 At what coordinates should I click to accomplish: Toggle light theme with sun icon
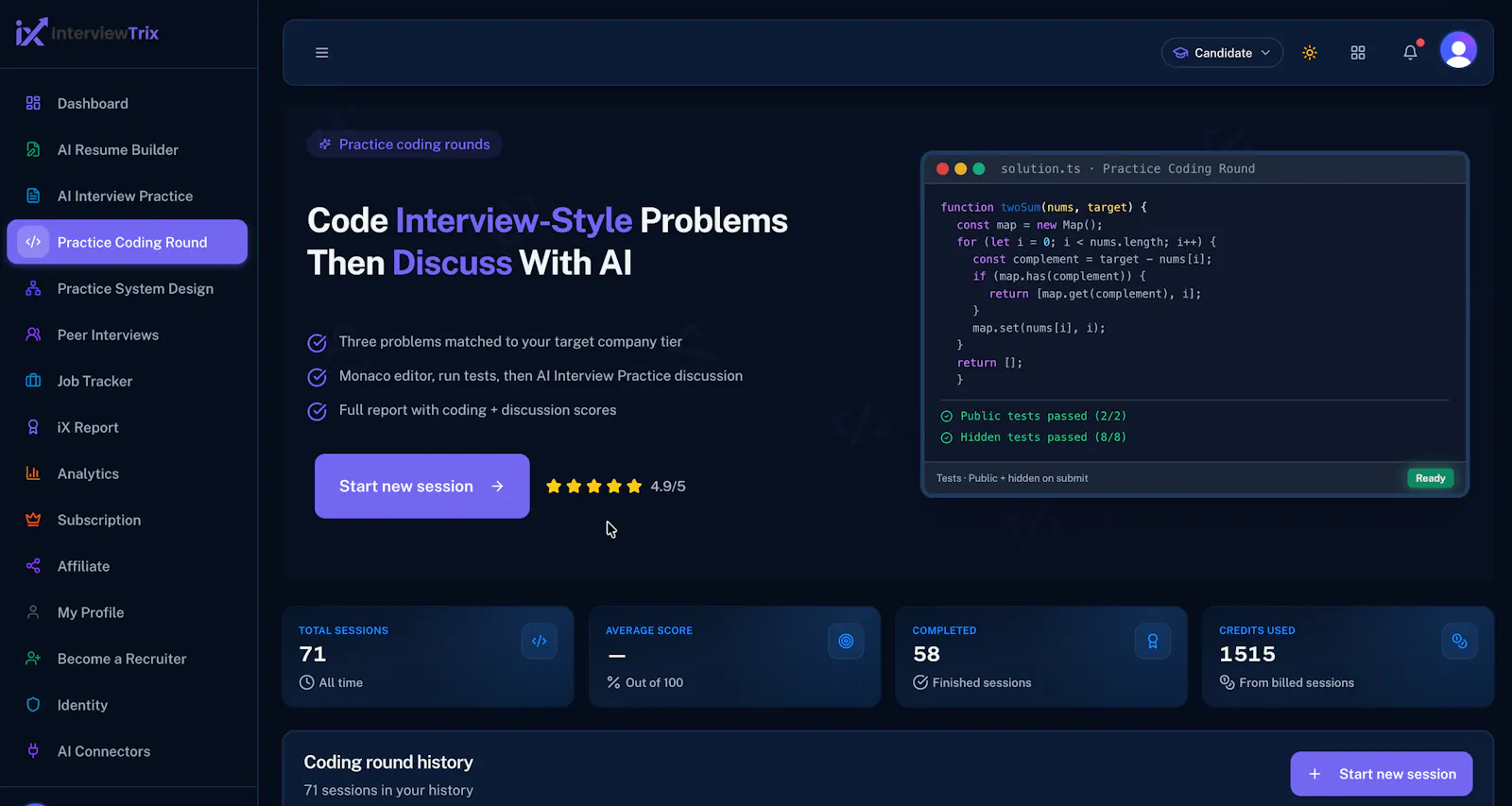[x=1310, y=53]
